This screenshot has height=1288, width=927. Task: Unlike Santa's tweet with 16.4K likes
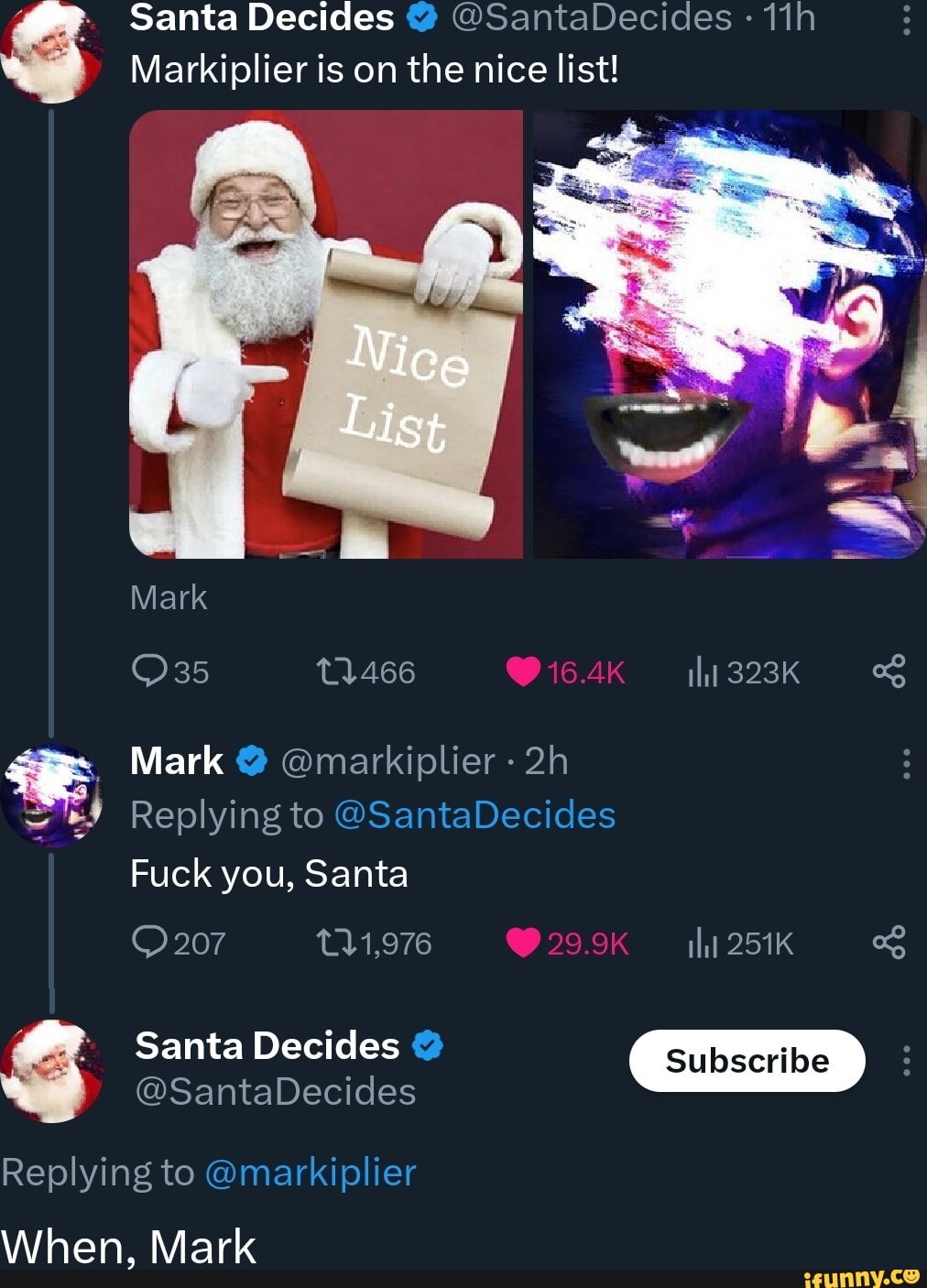524,673
